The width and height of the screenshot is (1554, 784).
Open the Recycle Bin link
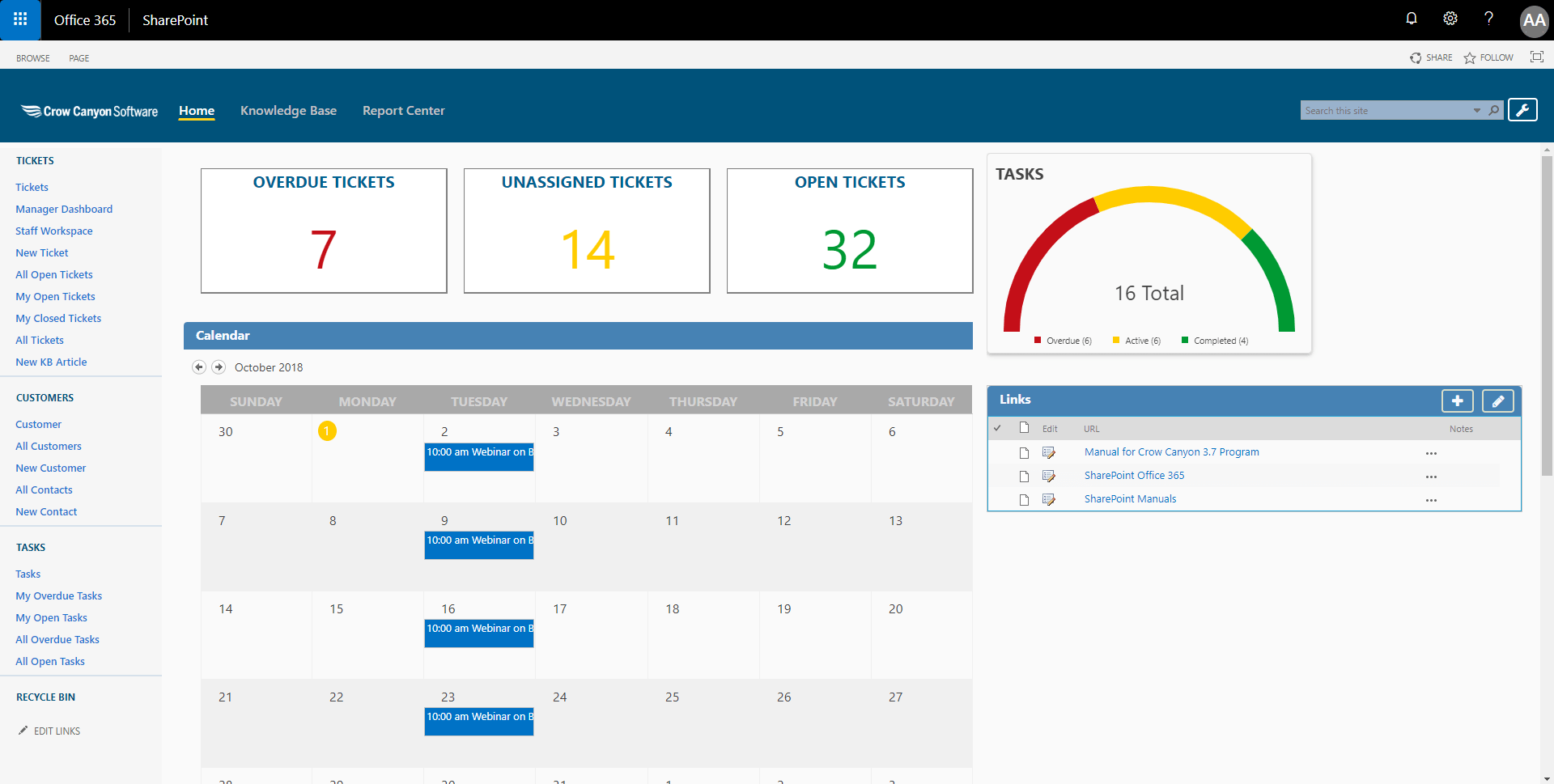pos(45,697)
